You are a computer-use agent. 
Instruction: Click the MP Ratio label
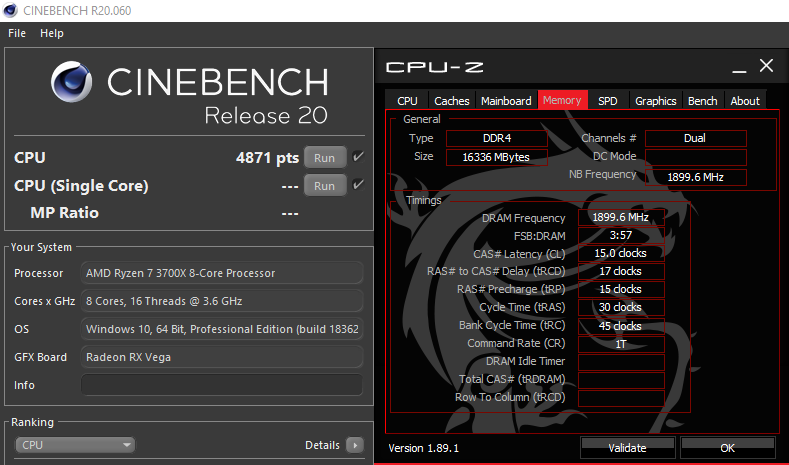tap(64, 213)
